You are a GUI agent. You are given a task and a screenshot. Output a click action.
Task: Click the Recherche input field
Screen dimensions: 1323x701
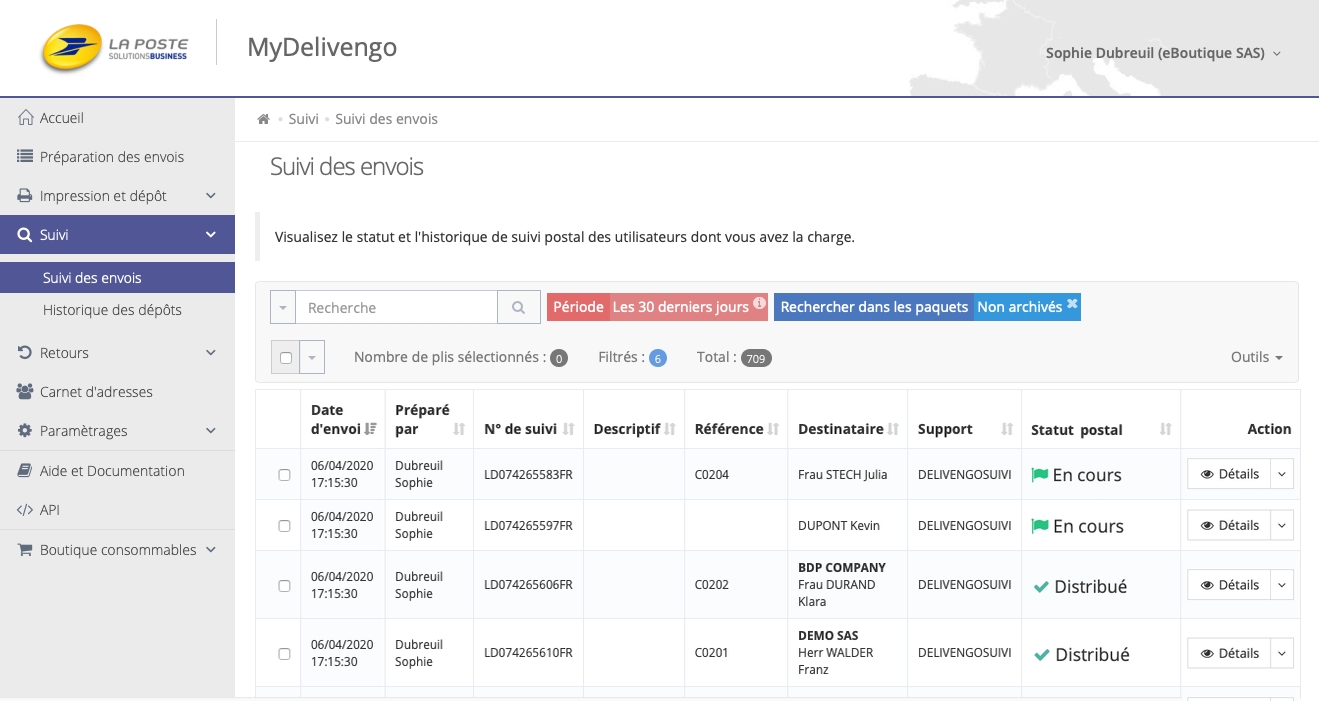pos(396,308)
